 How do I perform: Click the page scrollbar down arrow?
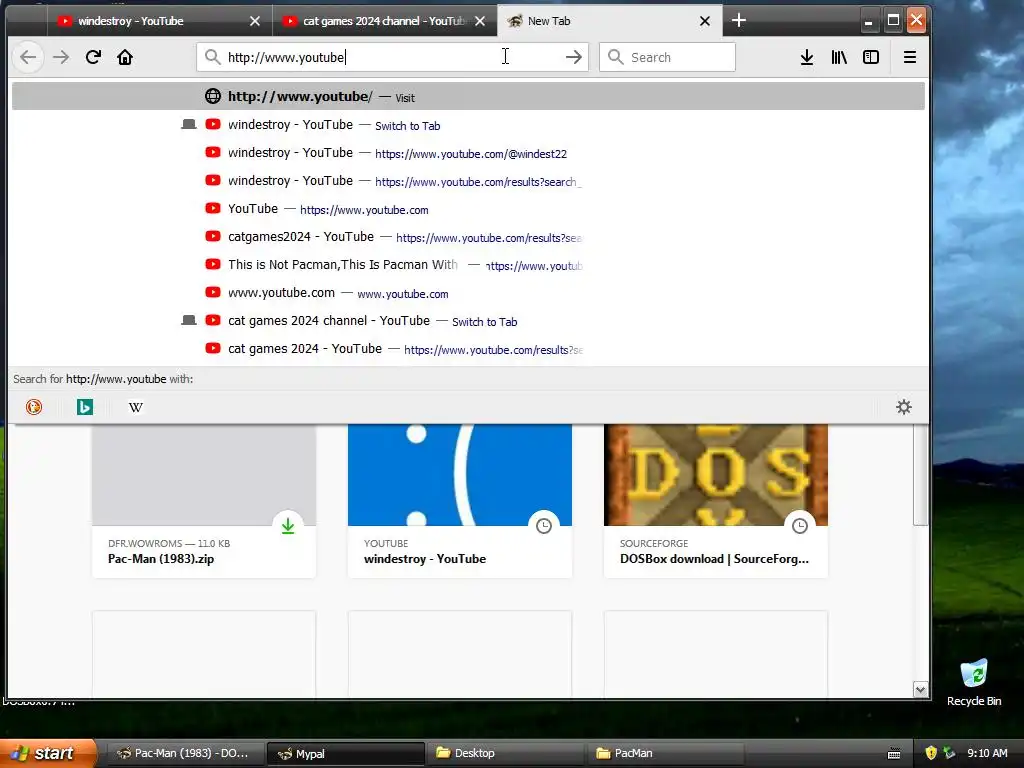920,690
